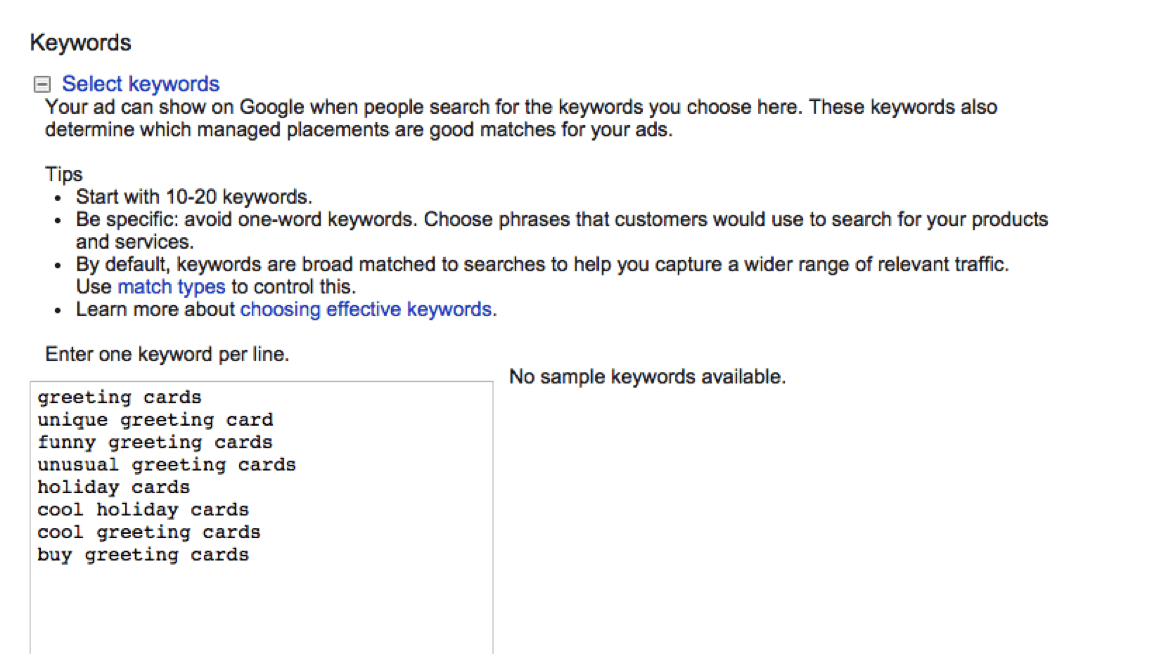
Task: Click the "unusual greeting cards" keyword line
Action: pos(167,465)
